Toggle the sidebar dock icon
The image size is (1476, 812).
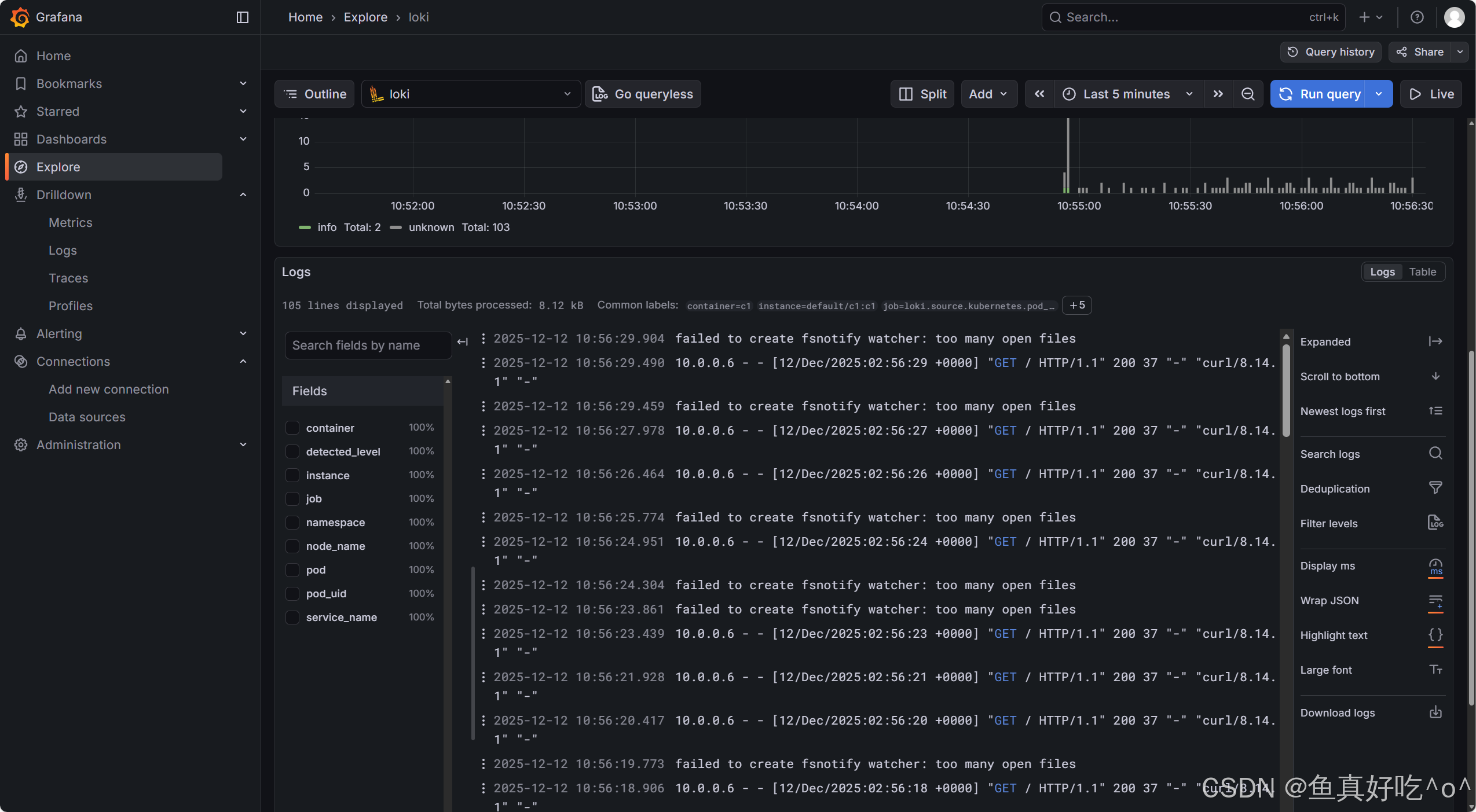point(243,17)
